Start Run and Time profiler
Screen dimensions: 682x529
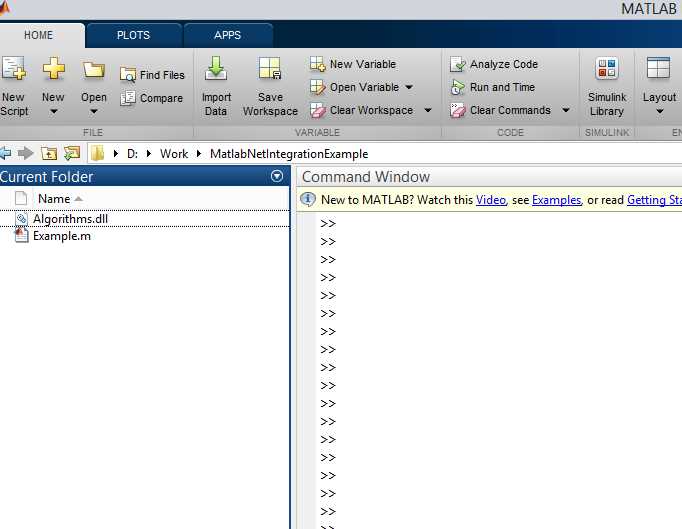tap(492, 87)
